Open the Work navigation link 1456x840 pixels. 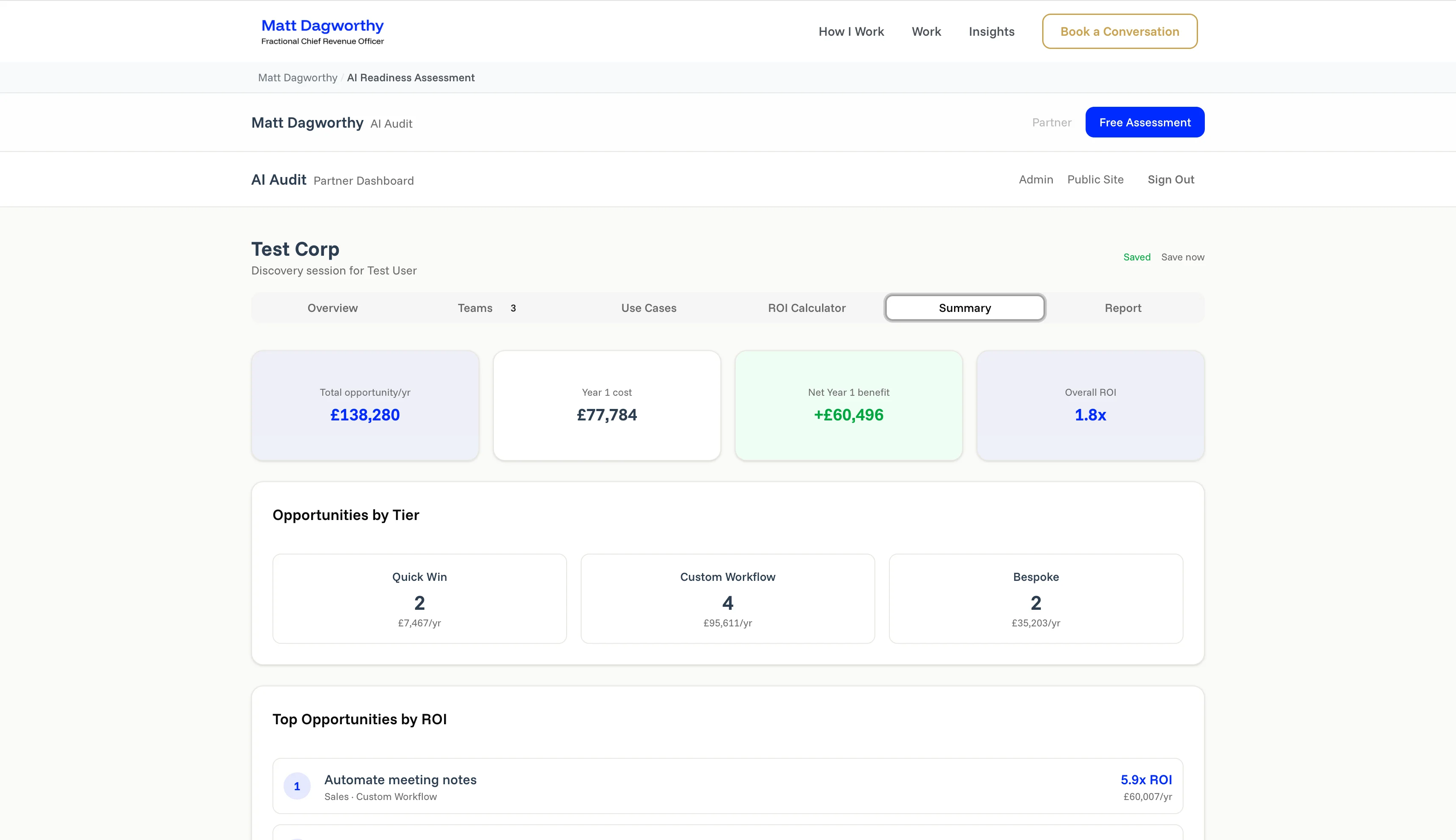[x=926, y=32]
